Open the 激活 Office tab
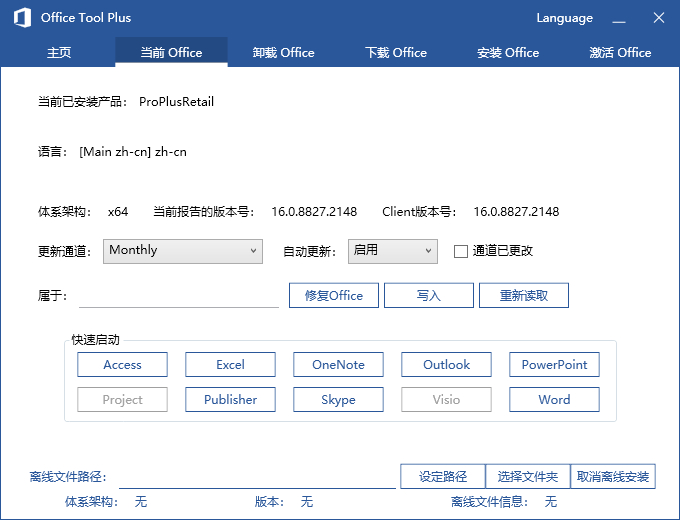The image size is (680, 520). (620, 52)
